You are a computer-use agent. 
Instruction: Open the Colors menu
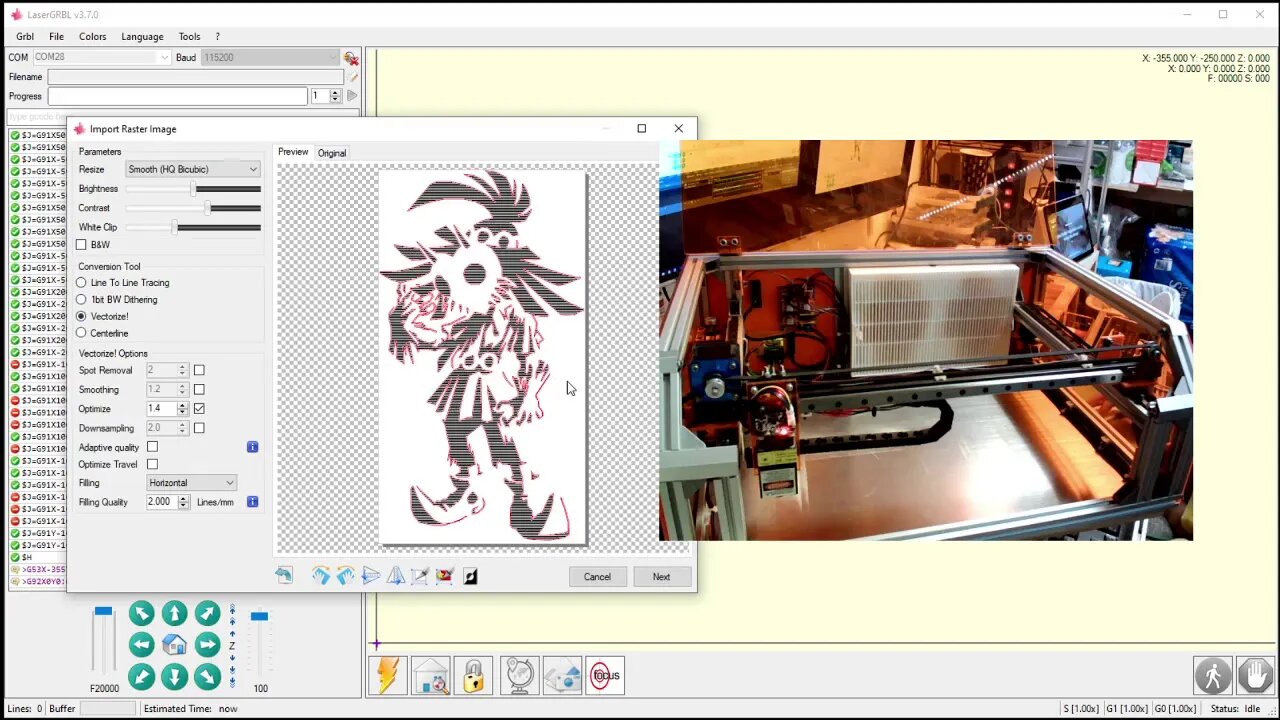pyautogui.click(x=92, y=37)
